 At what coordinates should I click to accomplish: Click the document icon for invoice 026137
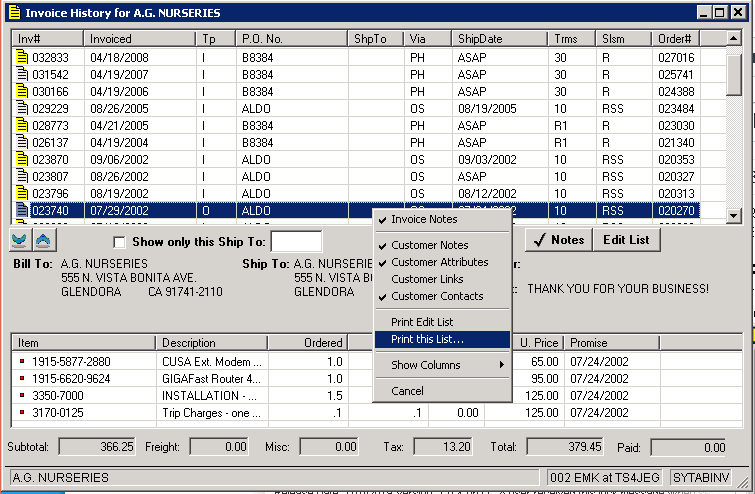click(x=22, y=143)
